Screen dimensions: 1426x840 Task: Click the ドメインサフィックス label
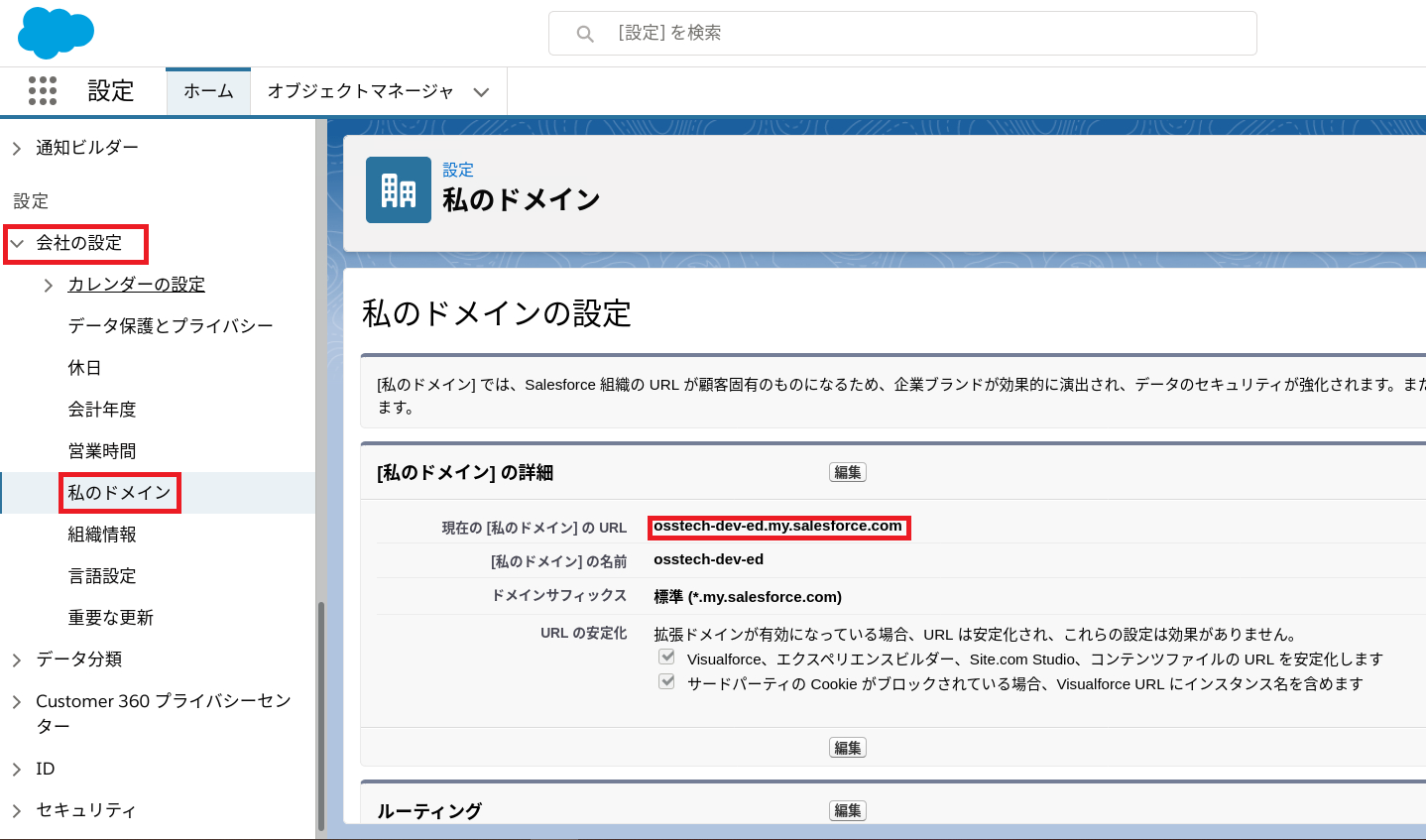559,595
